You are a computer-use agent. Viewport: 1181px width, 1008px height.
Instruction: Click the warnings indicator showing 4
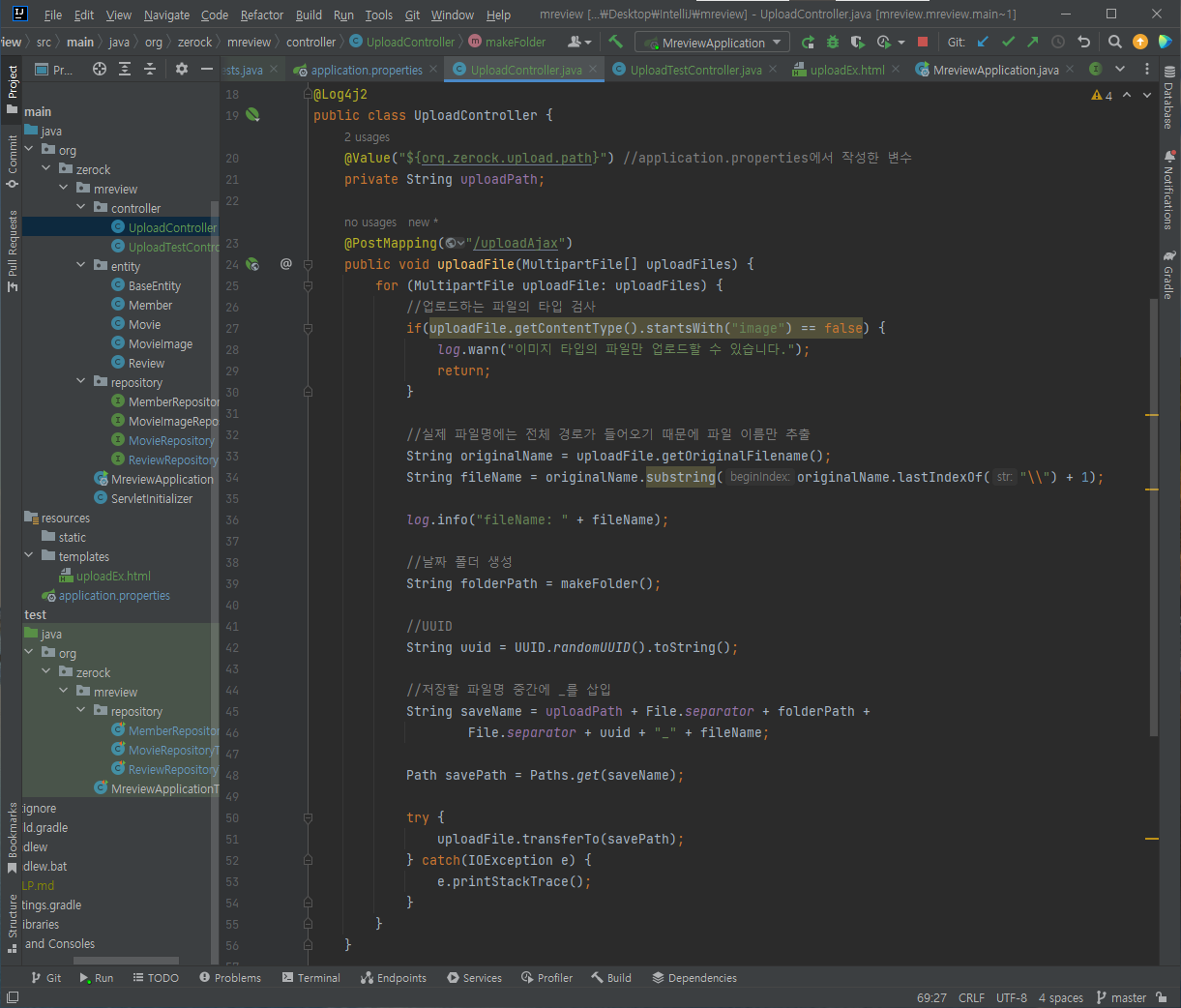[x=1102, y=95]
